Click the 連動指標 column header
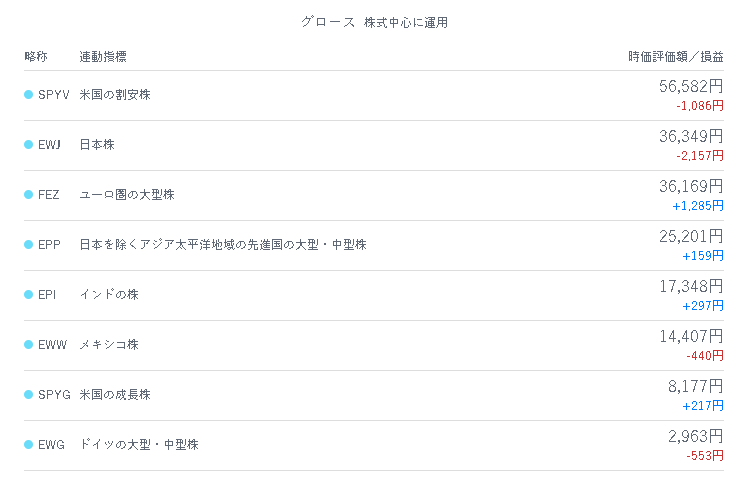 click(103, 57)
